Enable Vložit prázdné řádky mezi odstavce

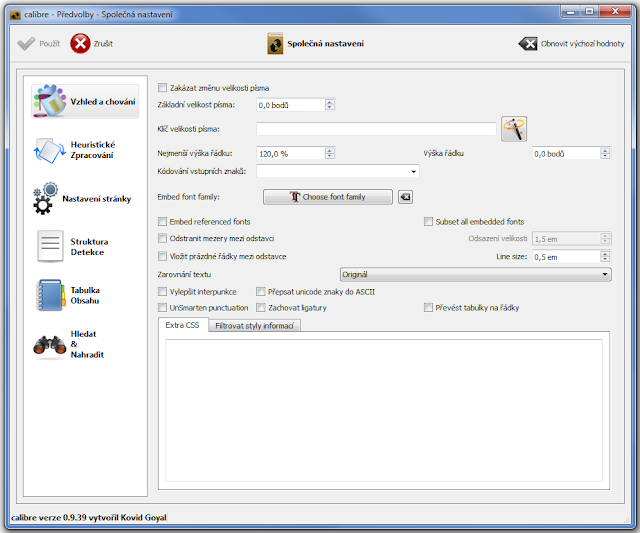(162, 256)
